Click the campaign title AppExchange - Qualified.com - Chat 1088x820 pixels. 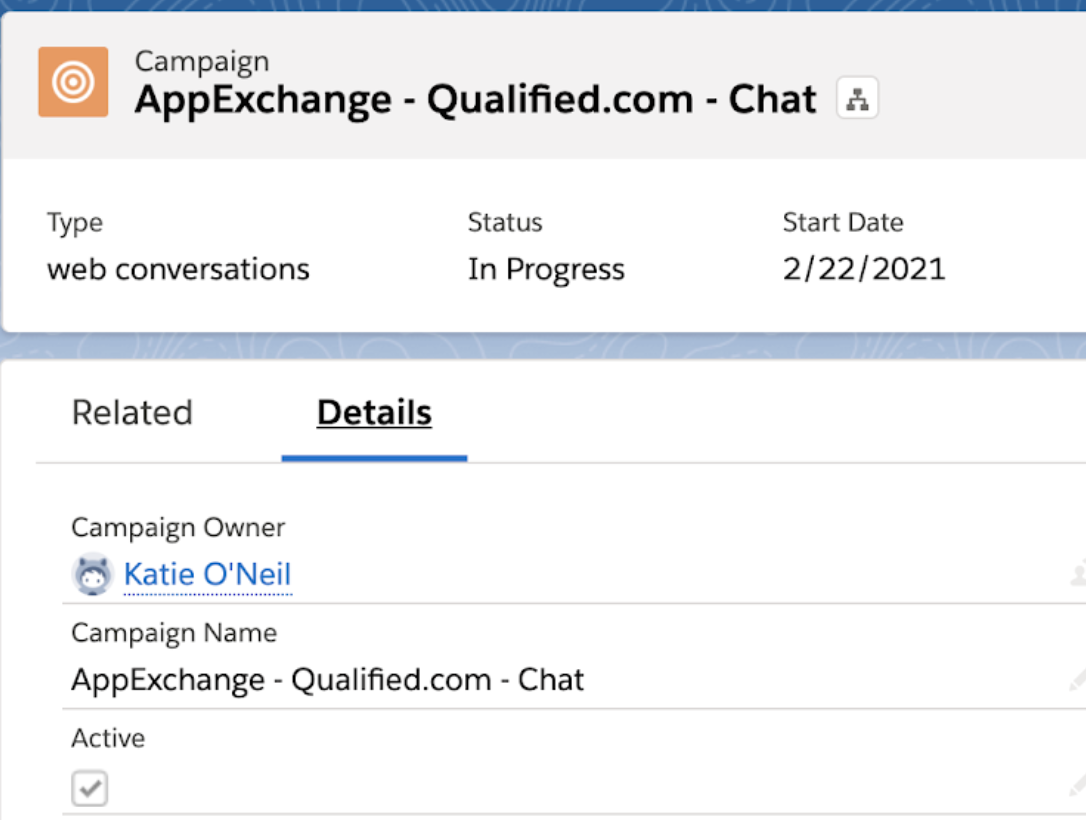[475, 99]
